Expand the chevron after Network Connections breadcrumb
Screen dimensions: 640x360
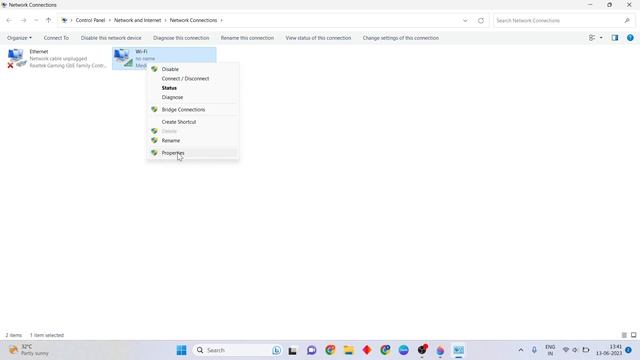click(x=222, y=20)
